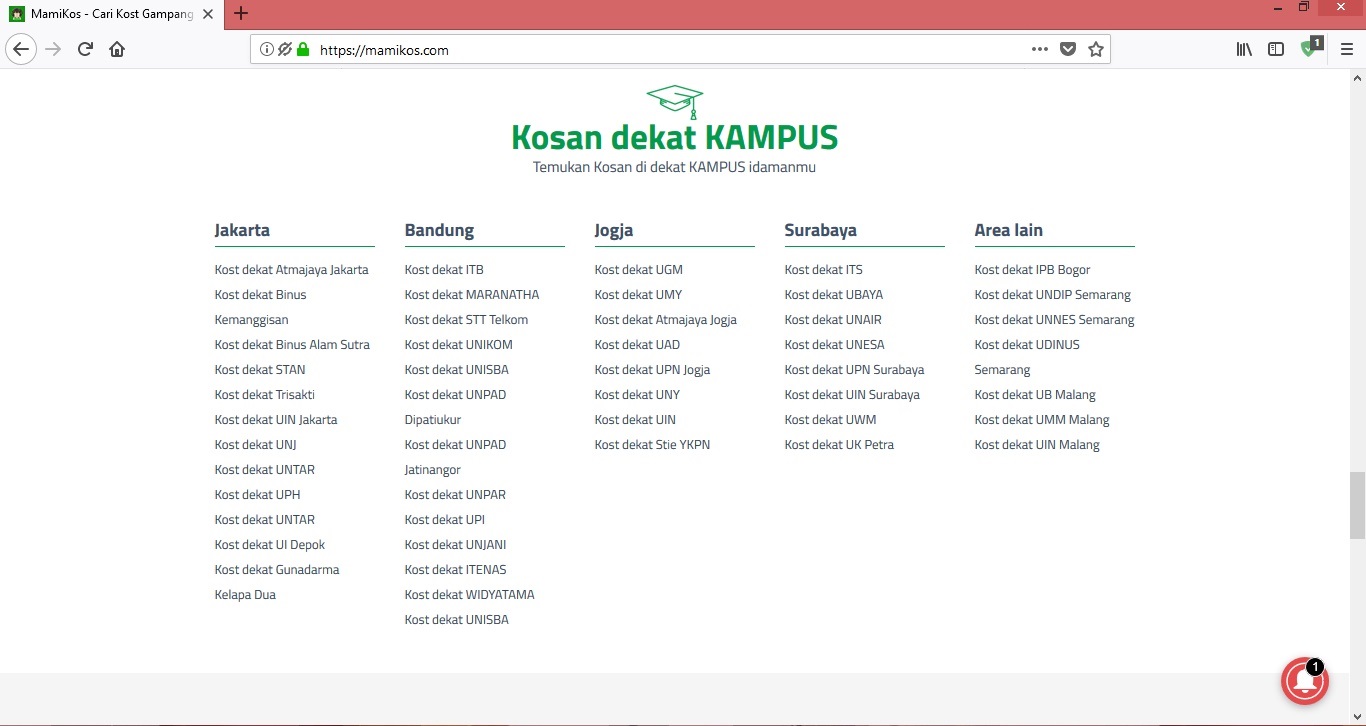Toggle the tracking protection shield in URL bar
The height and width of the screenshot is (726, 1366).
(x=285, y=49)
